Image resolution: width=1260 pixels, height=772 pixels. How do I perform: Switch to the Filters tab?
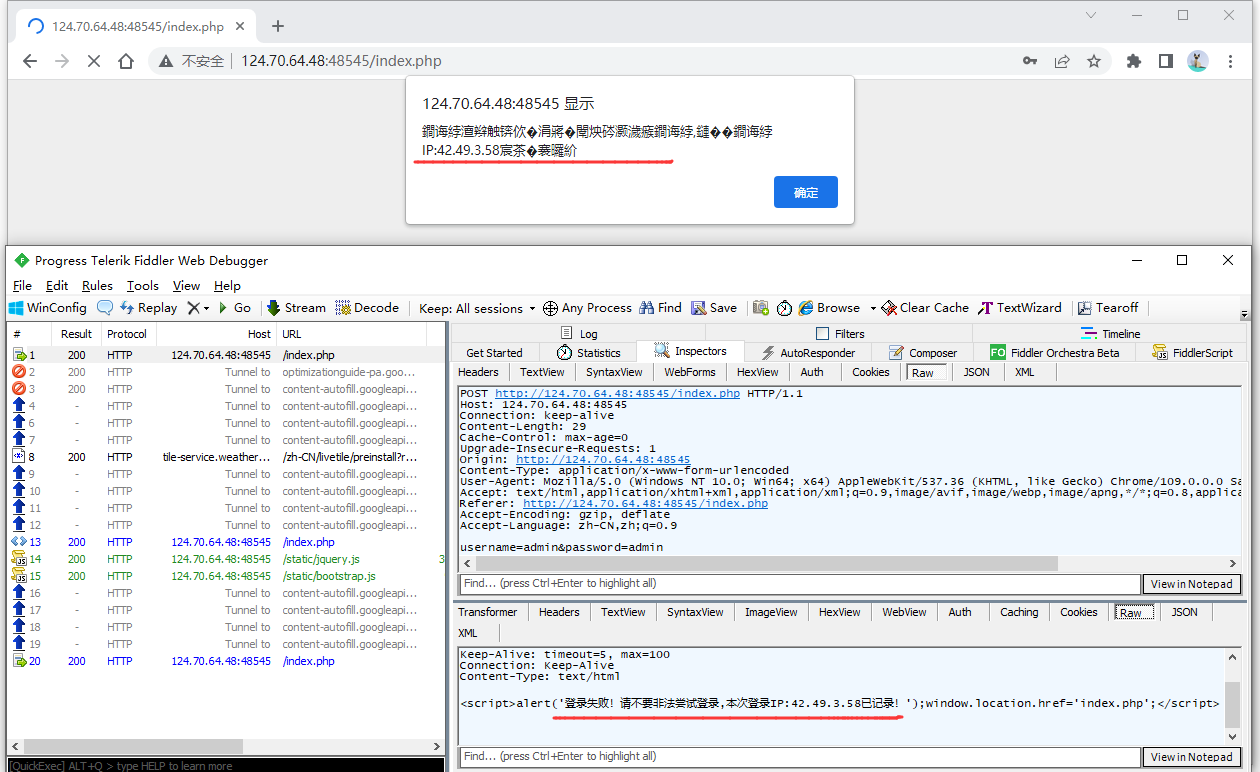point(840,333)
